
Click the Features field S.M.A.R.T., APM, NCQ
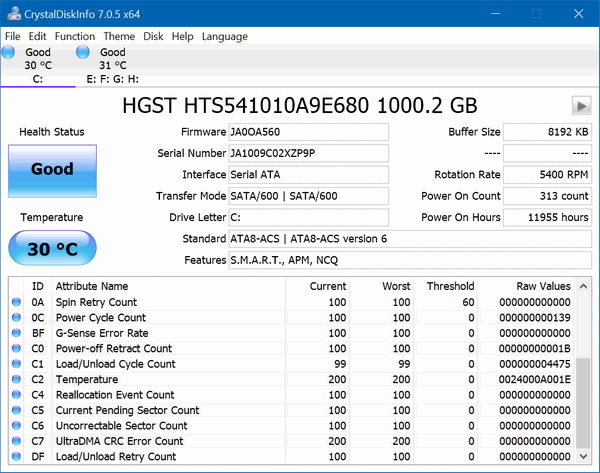410,261
